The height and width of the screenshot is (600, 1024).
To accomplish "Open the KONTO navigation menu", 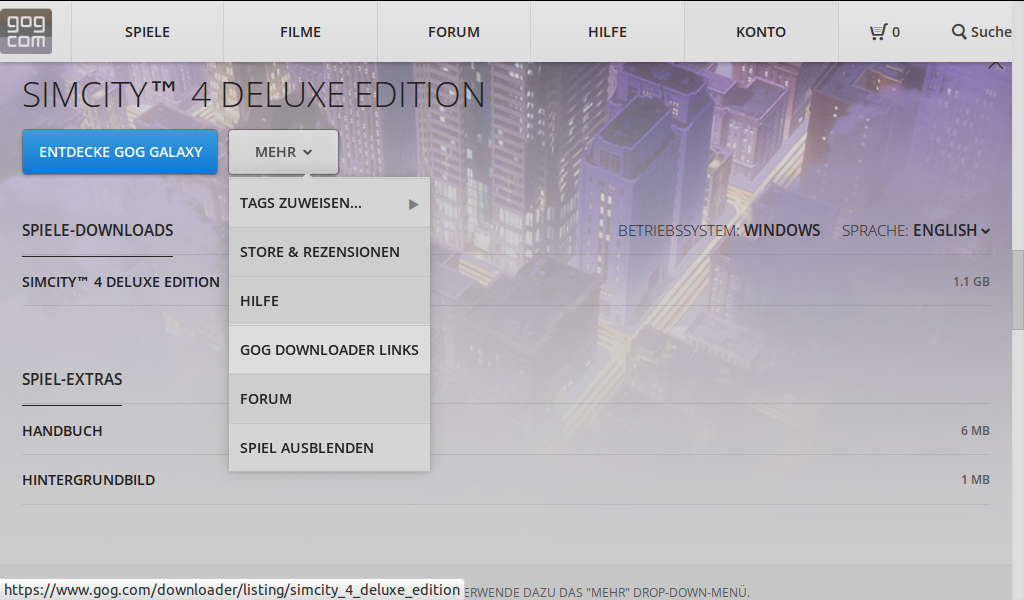I will [761, 32].
